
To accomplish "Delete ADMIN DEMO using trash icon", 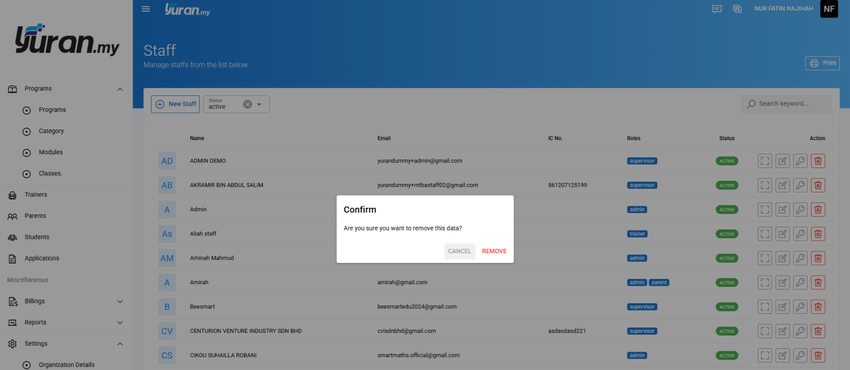I will (818, 161).
